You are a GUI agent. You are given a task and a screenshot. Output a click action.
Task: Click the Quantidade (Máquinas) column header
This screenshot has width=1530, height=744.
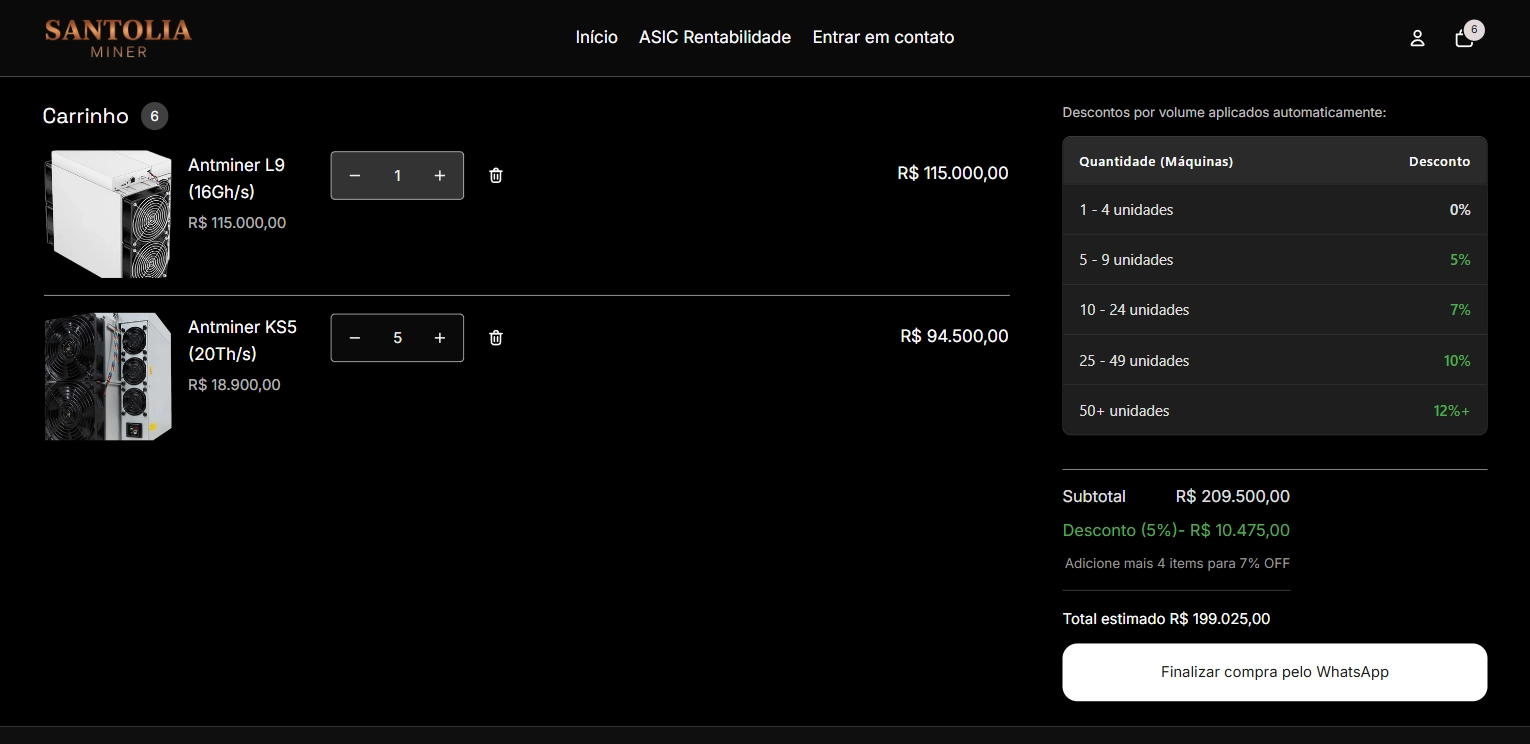(1156, 161)
